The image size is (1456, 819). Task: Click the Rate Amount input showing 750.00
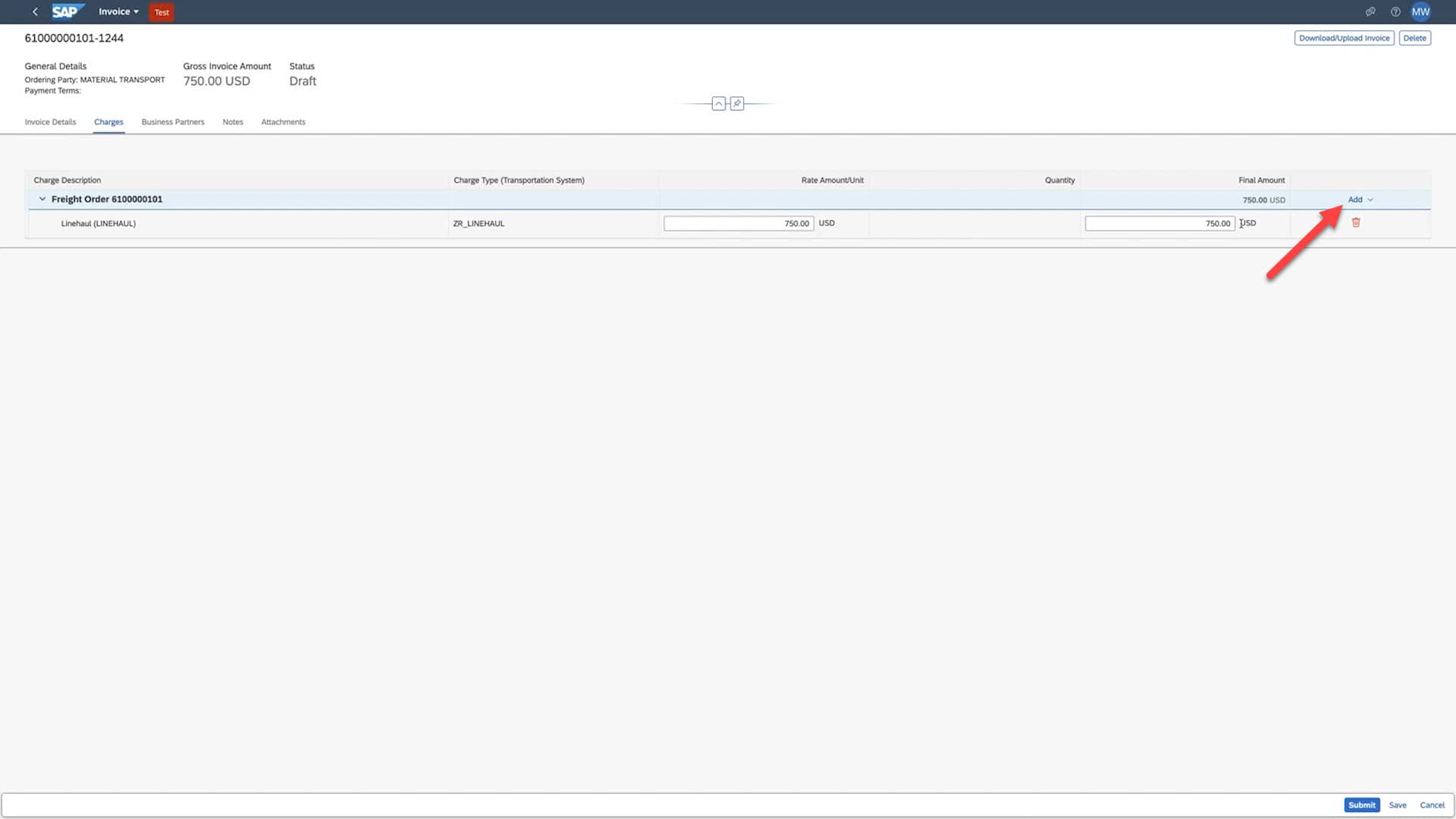click(739, 224)
